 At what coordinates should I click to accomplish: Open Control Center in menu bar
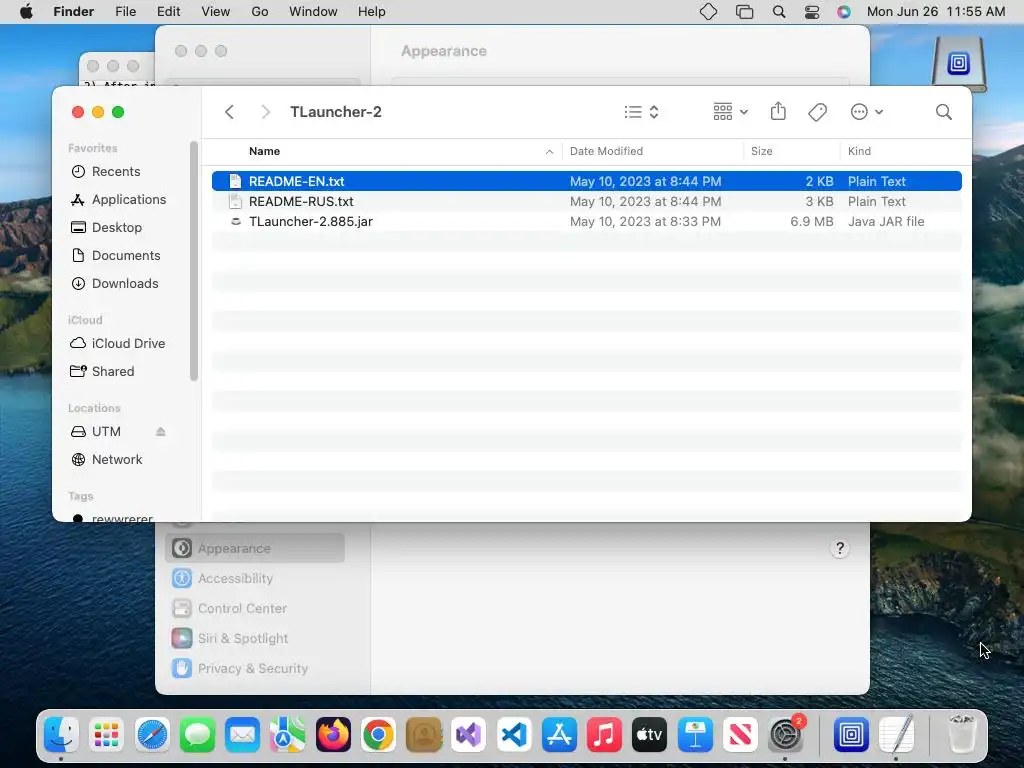812,12
